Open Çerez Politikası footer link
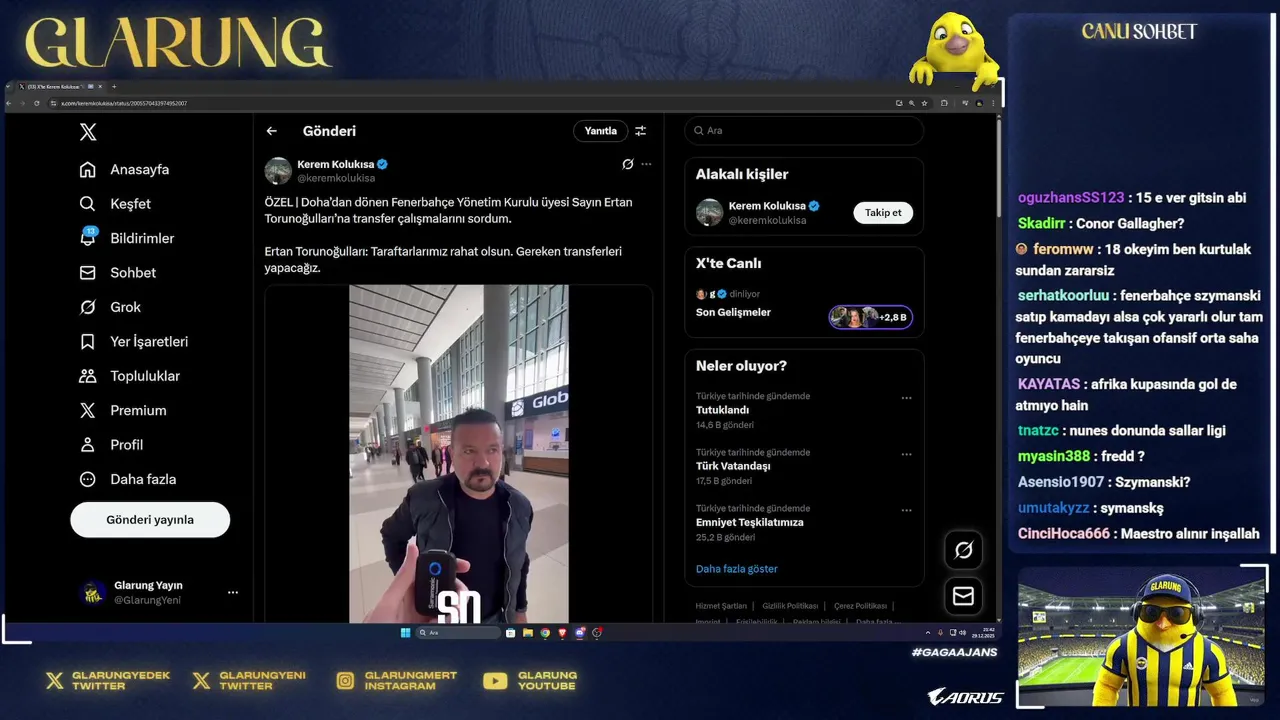 coord(860,606)
